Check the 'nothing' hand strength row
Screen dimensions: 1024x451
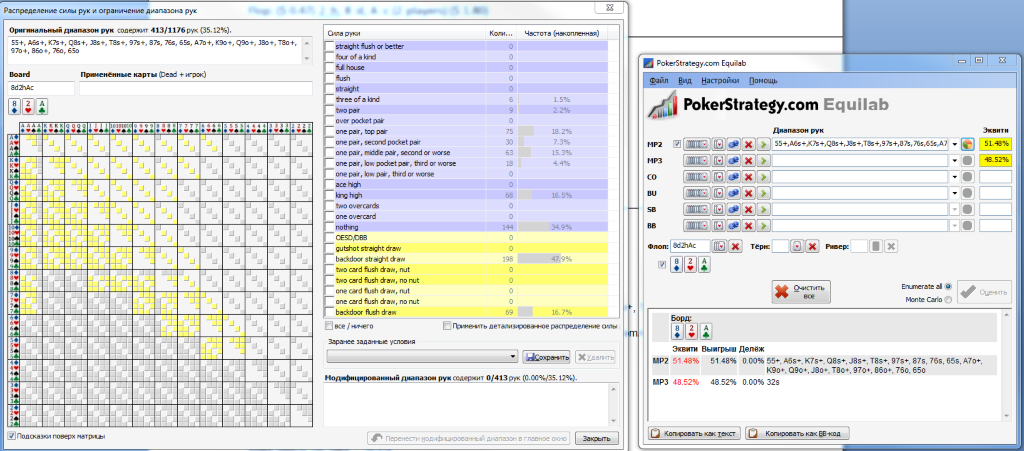(x=329, y=227)
